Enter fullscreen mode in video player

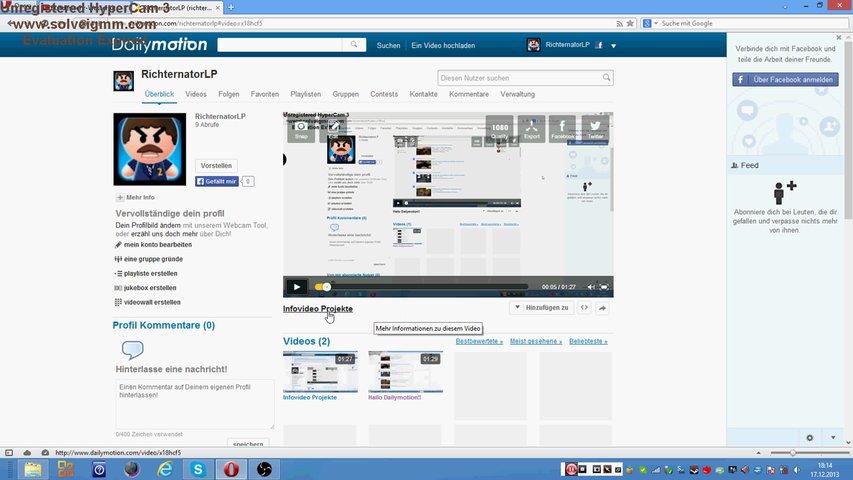pyautogui.click(x=604, y=287)
